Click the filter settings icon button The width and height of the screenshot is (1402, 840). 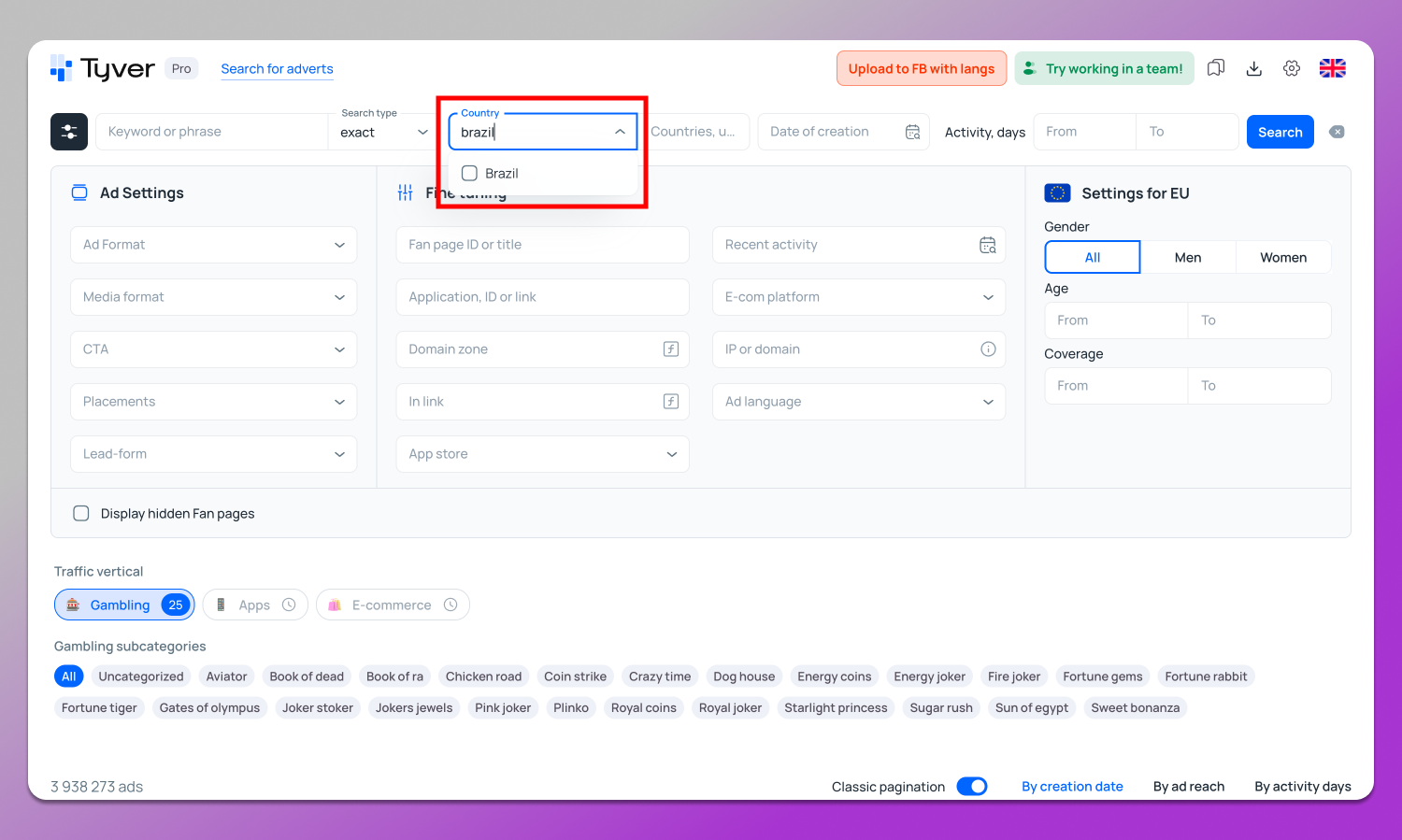(69, 132)
